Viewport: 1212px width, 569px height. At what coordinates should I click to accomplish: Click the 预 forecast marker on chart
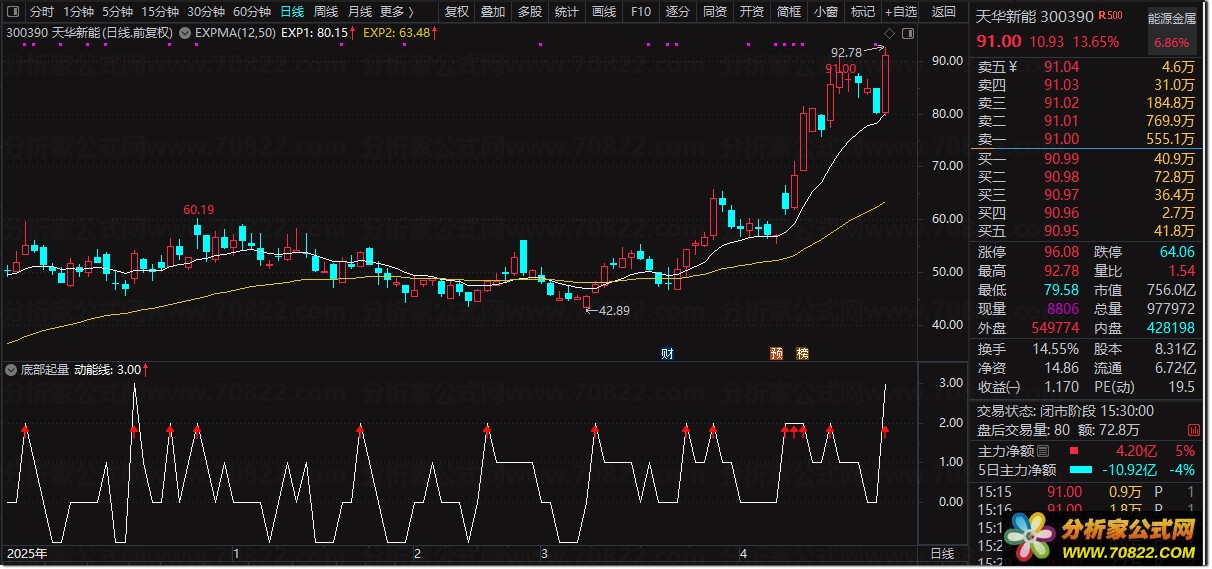(x=777, y=354)
